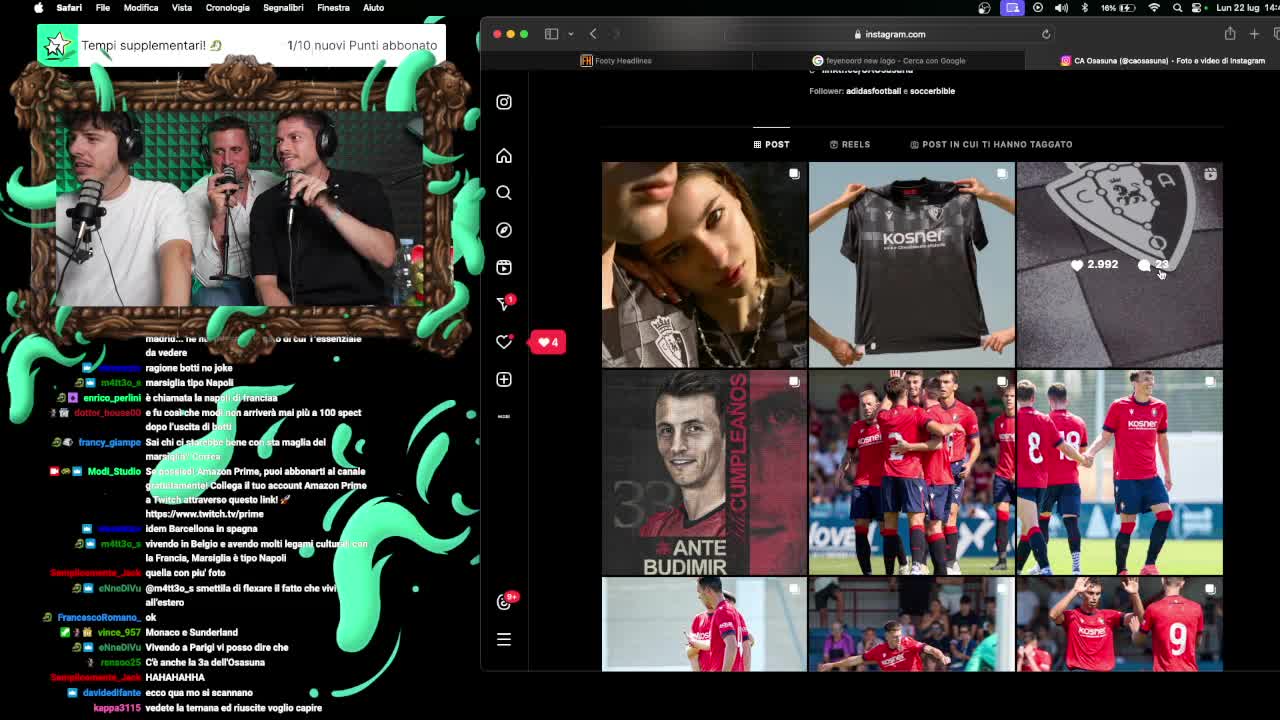Select the CA Osasuna Instagram tab
Image resolution: width=1280 pixels, height=720 pixels.
pyautogui.click(x=1163, y=60)
